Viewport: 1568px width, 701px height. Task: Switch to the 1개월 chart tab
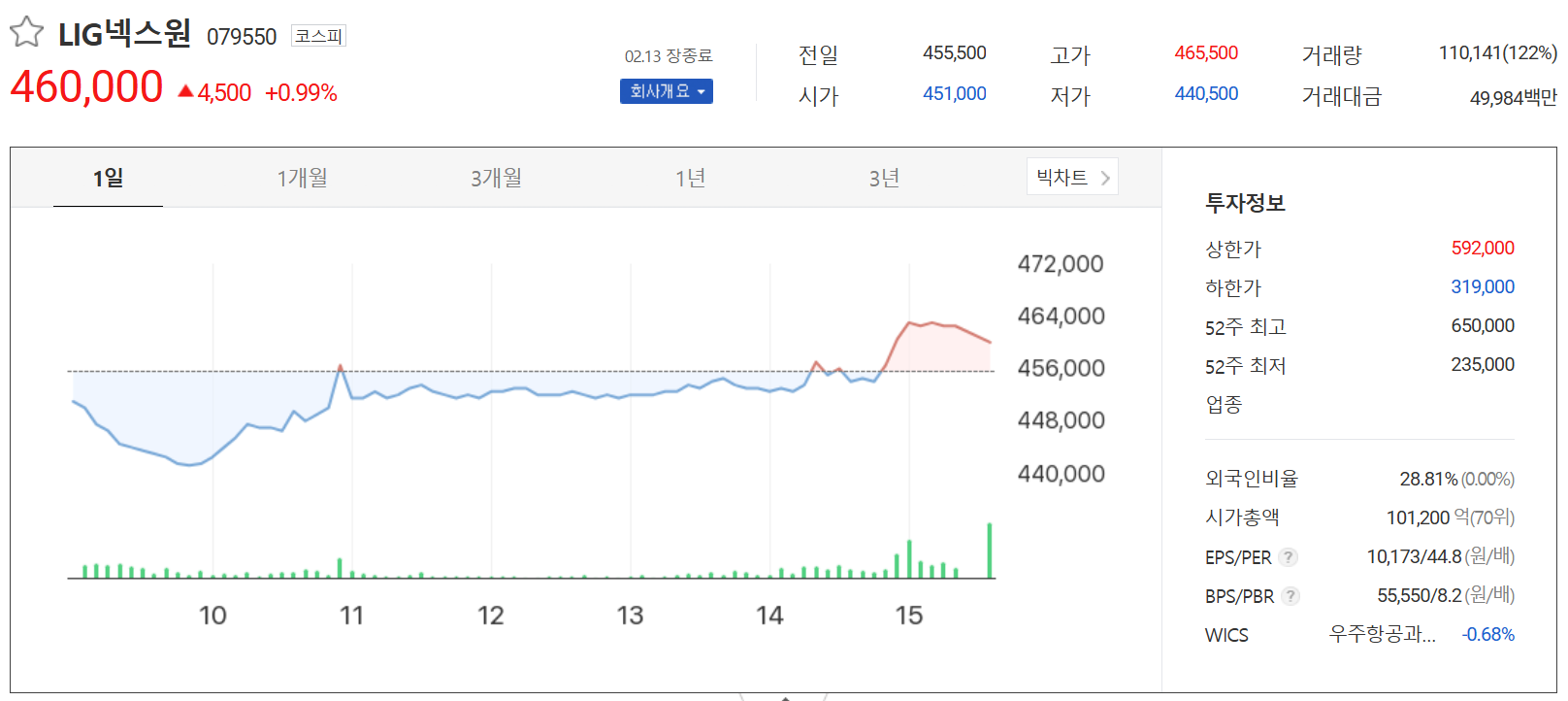click(302, 178)
